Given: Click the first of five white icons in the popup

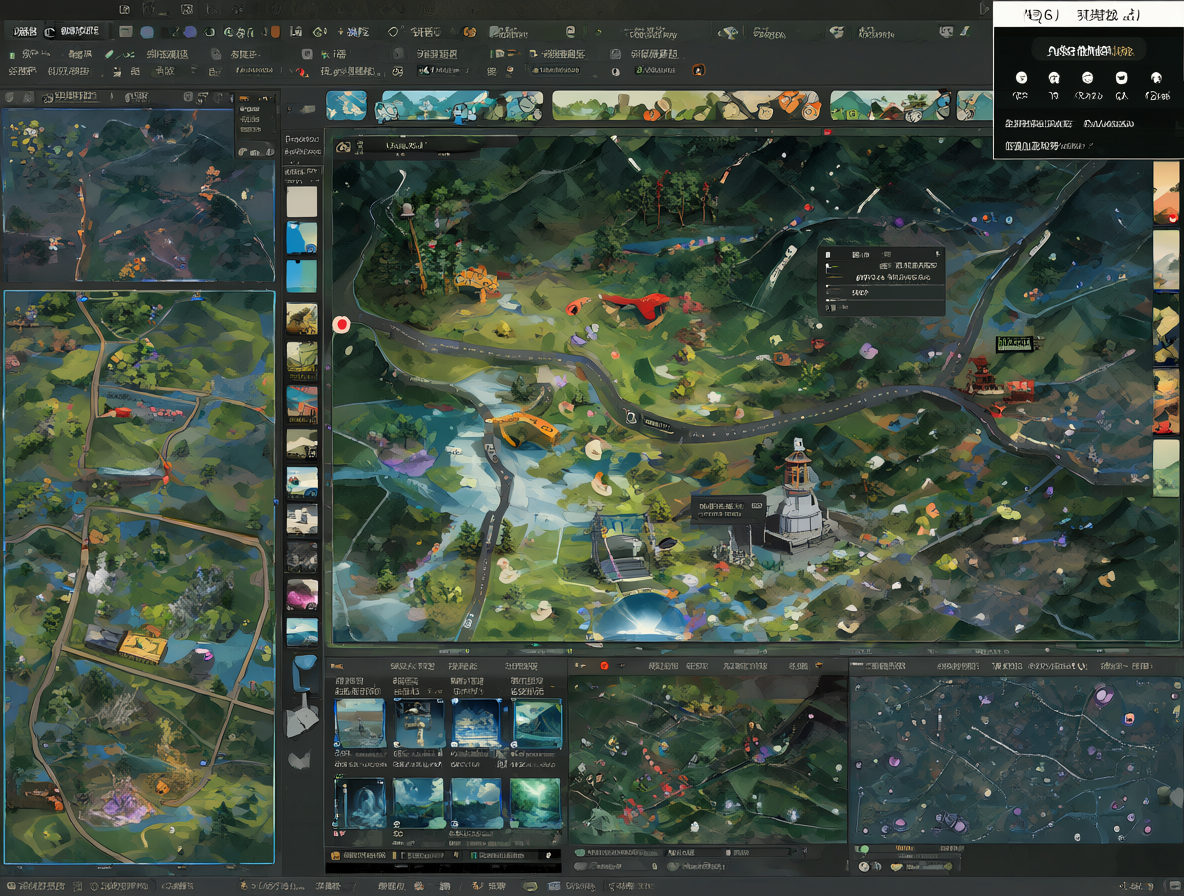Looking at the screenshot, I should coord(1021,78).
